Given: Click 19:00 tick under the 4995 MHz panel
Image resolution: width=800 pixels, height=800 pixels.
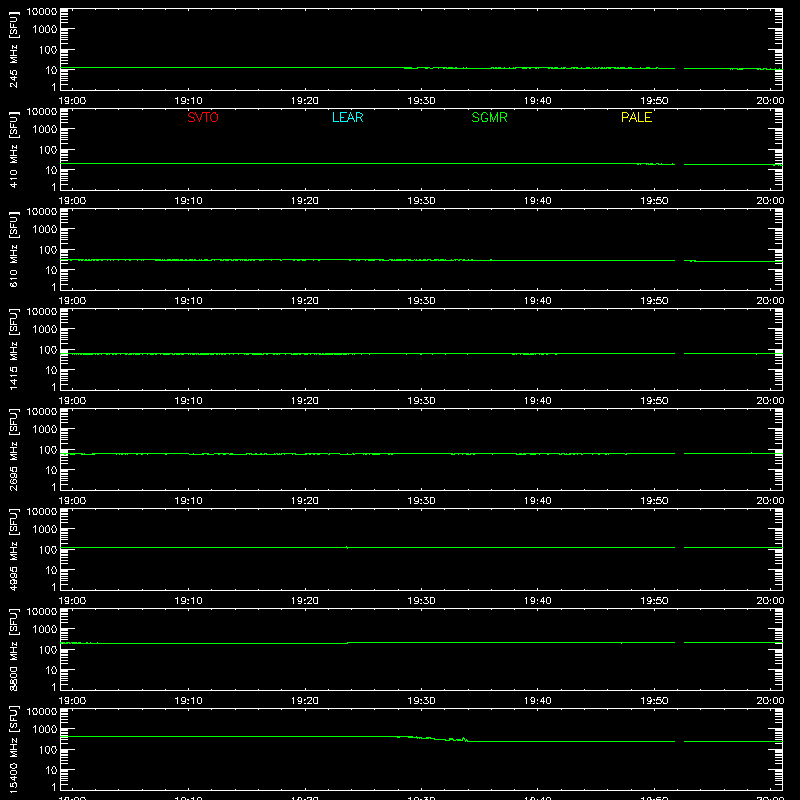Looking at the screenshot, I should (72, 601).
